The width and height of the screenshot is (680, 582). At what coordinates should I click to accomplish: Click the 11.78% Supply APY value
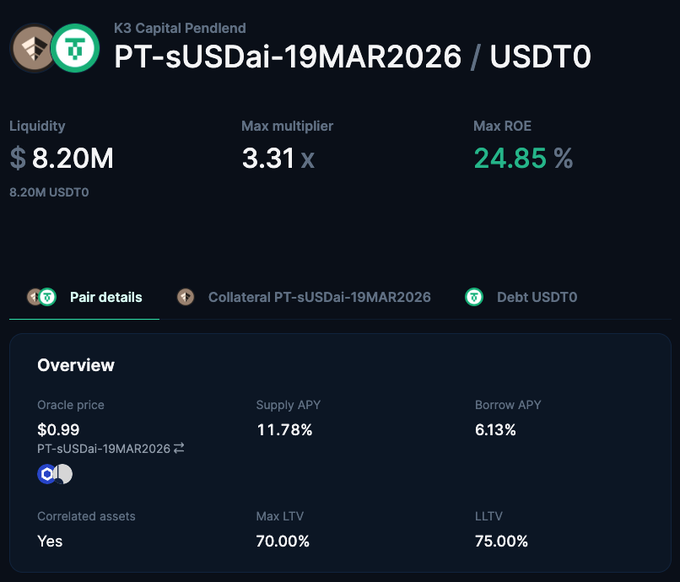284,430
